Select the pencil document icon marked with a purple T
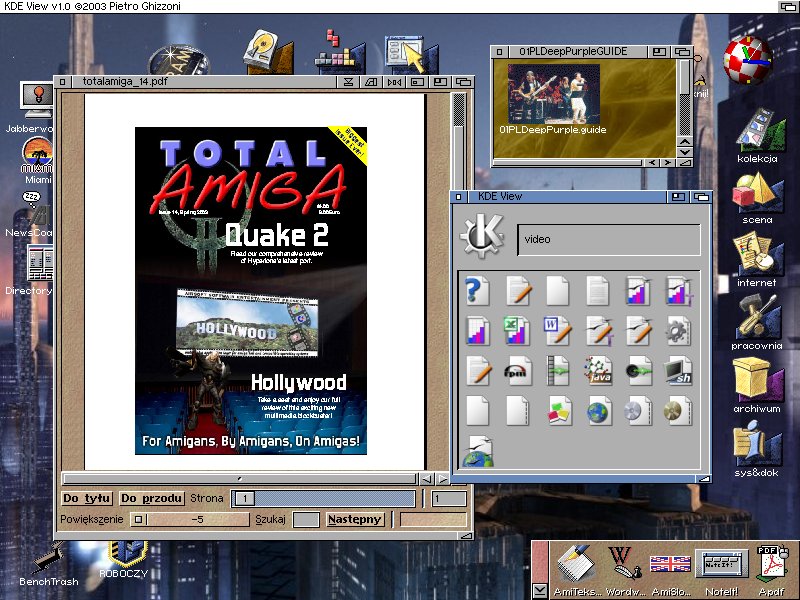The height and width of the screenshot is (600, 800). (599, 331)
